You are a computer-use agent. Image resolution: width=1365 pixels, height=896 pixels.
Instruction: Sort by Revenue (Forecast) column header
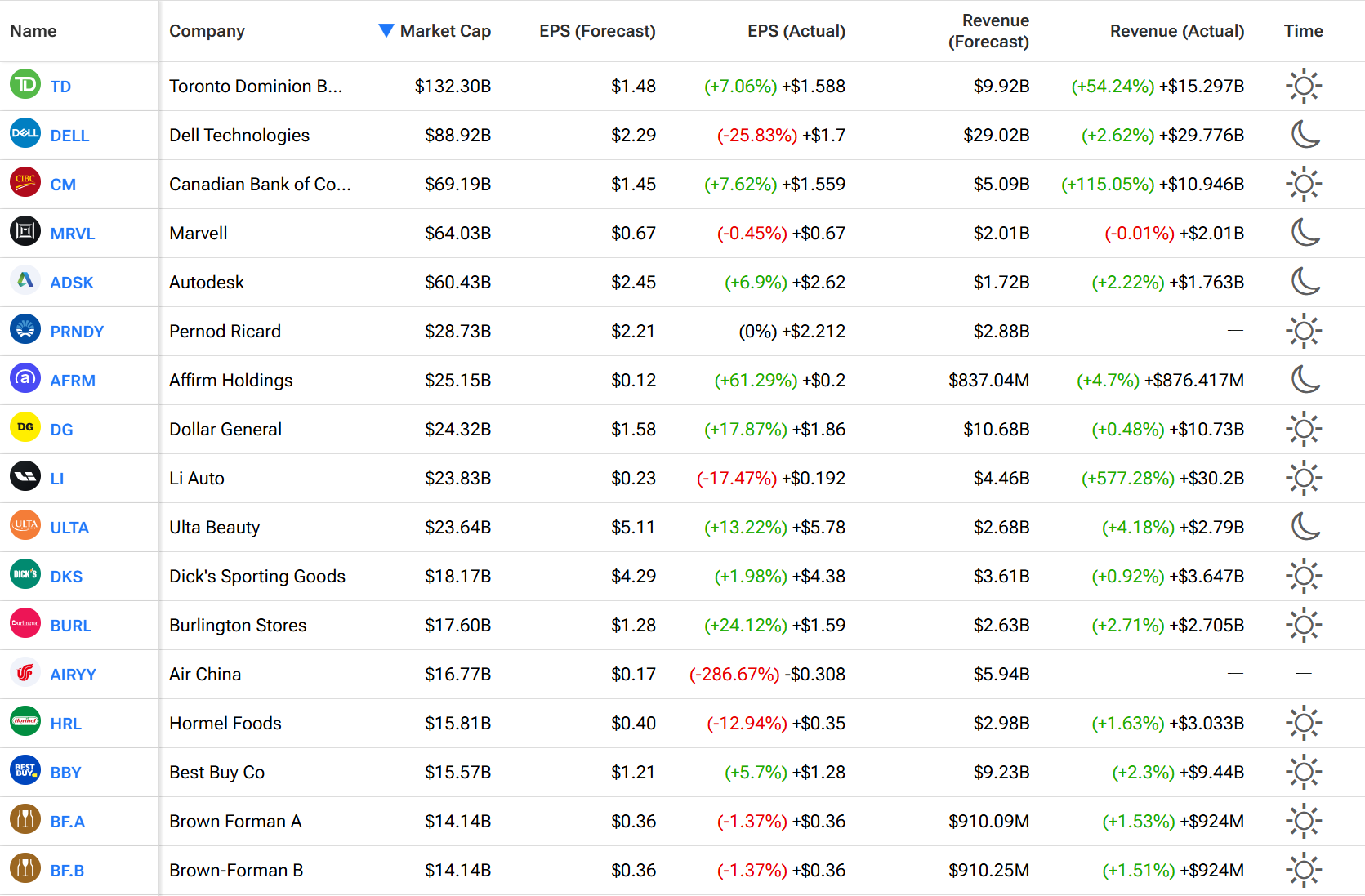pos(988,31)
